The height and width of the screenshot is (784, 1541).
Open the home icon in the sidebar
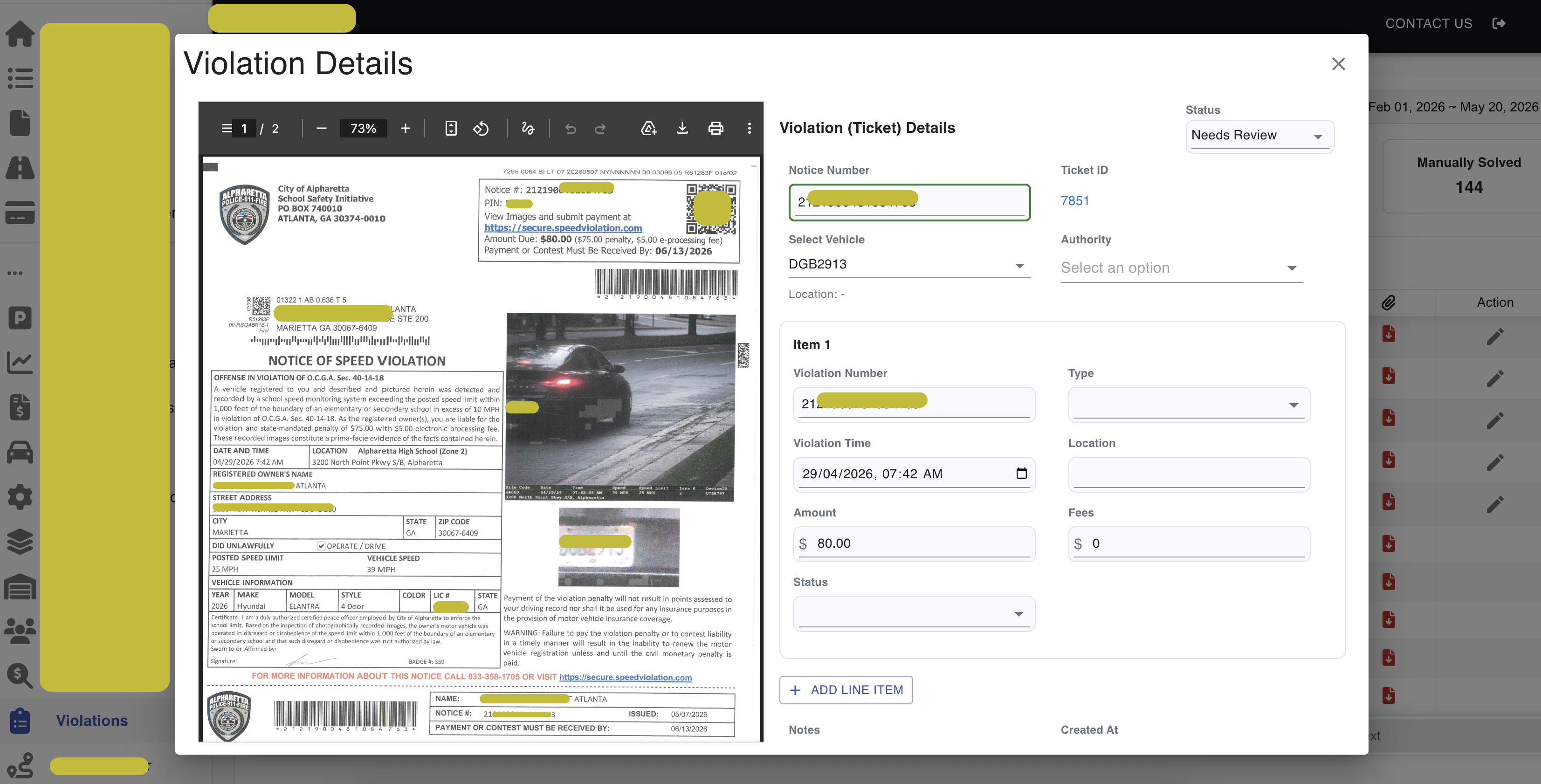(20, 34)
